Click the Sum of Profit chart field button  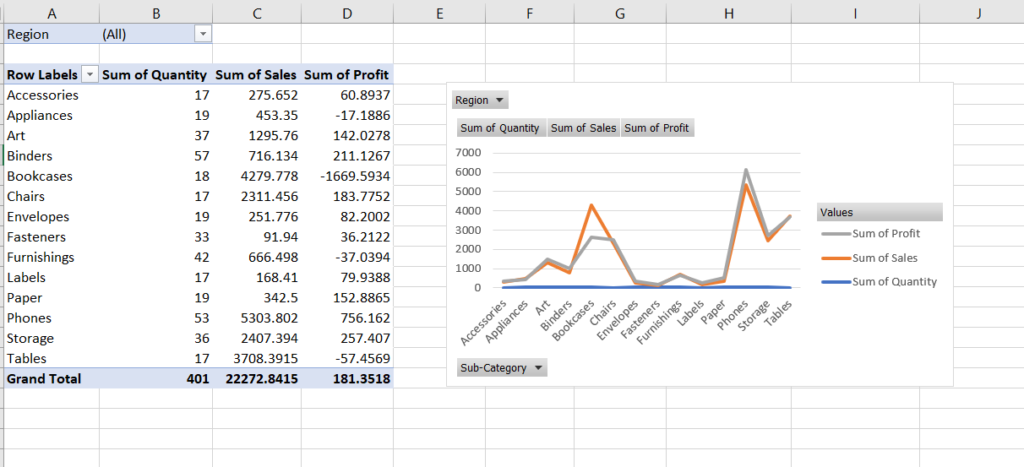(656, 128)
